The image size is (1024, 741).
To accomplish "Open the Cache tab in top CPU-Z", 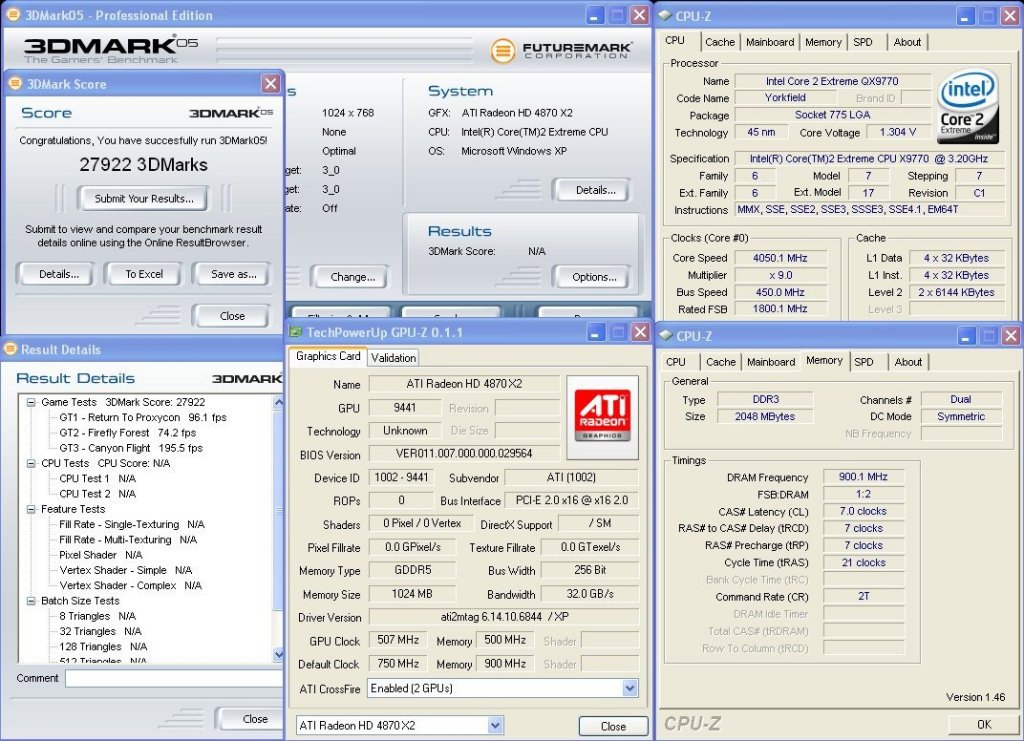I will (720, 42).
